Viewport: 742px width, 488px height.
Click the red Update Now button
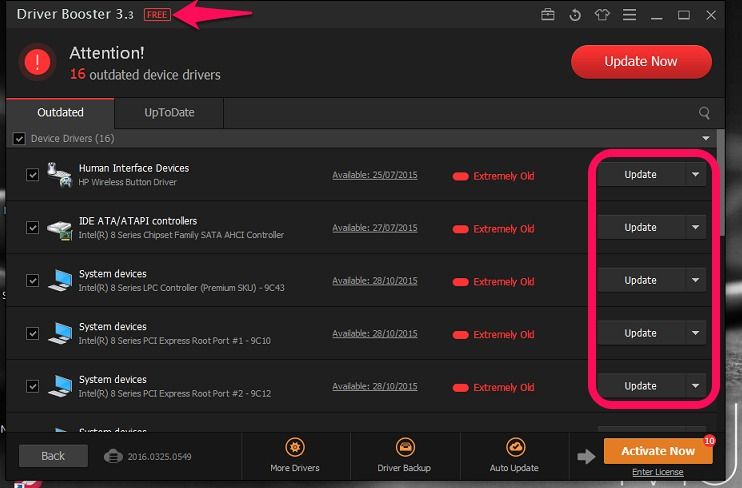coord(641,62)
